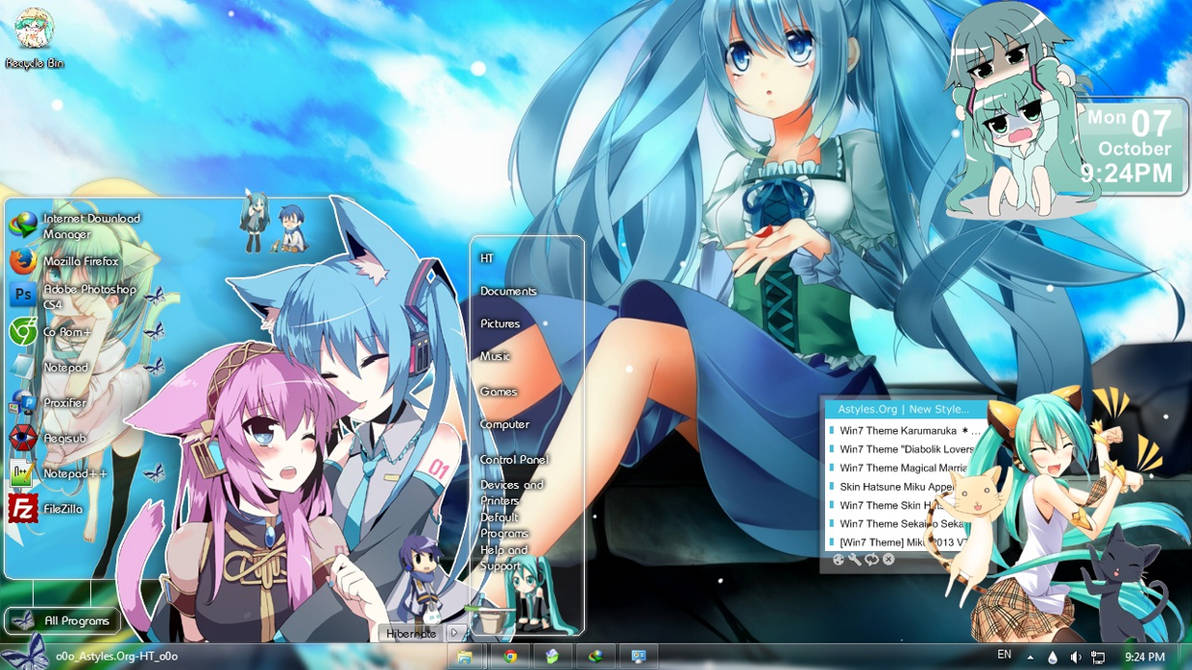Image resolution: width=1192 pixels, height=670 pixels.
Task: Open Internet Download Manager taskbar icon
Action: tap(595, 656)
